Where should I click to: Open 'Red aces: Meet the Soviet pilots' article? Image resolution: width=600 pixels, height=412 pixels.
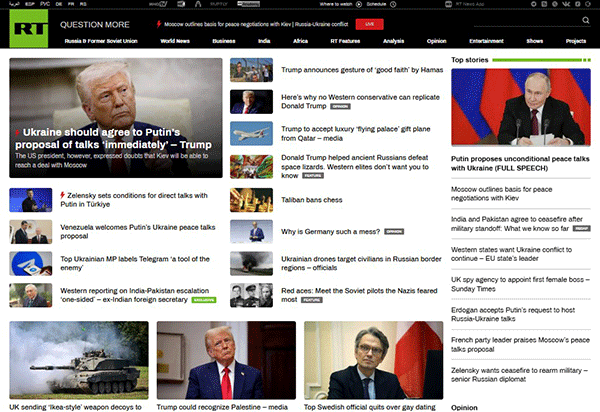[359, 295]
